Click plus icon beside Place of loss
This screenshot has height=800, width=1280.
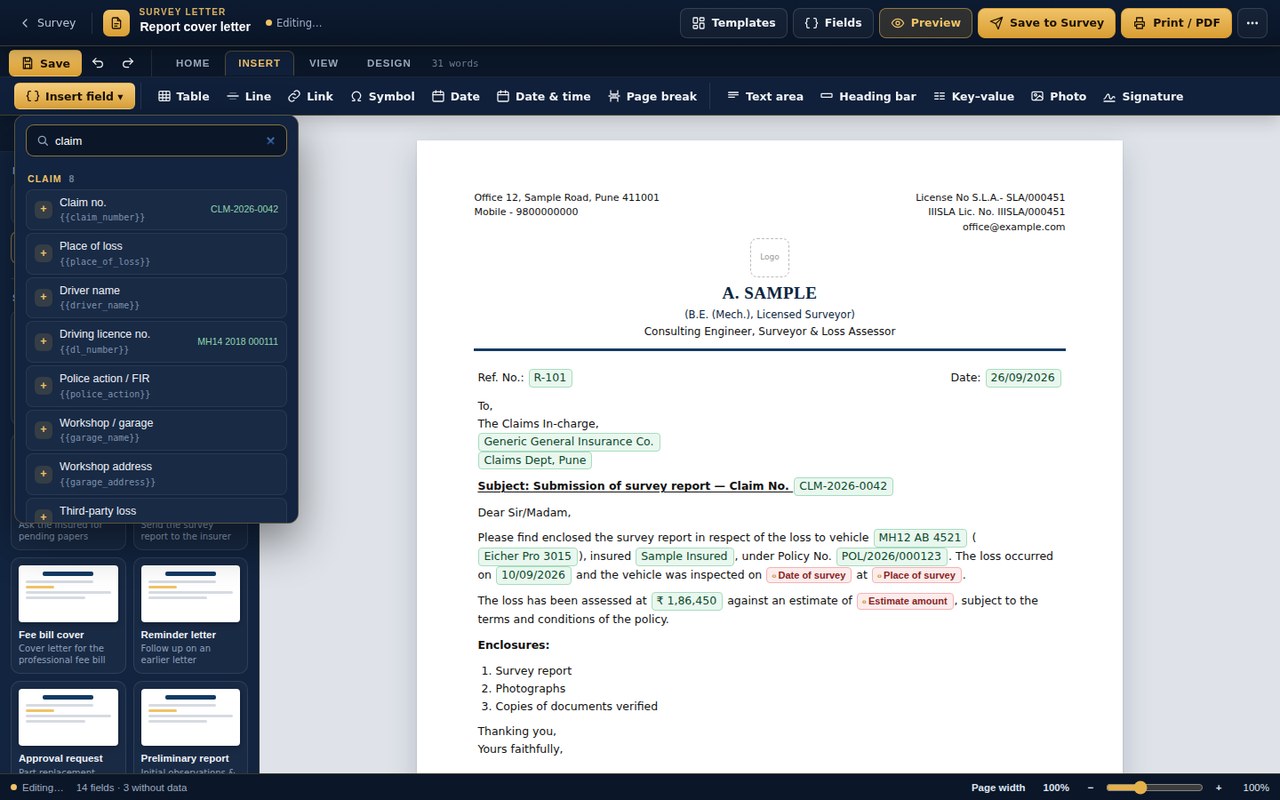[43, 253]
